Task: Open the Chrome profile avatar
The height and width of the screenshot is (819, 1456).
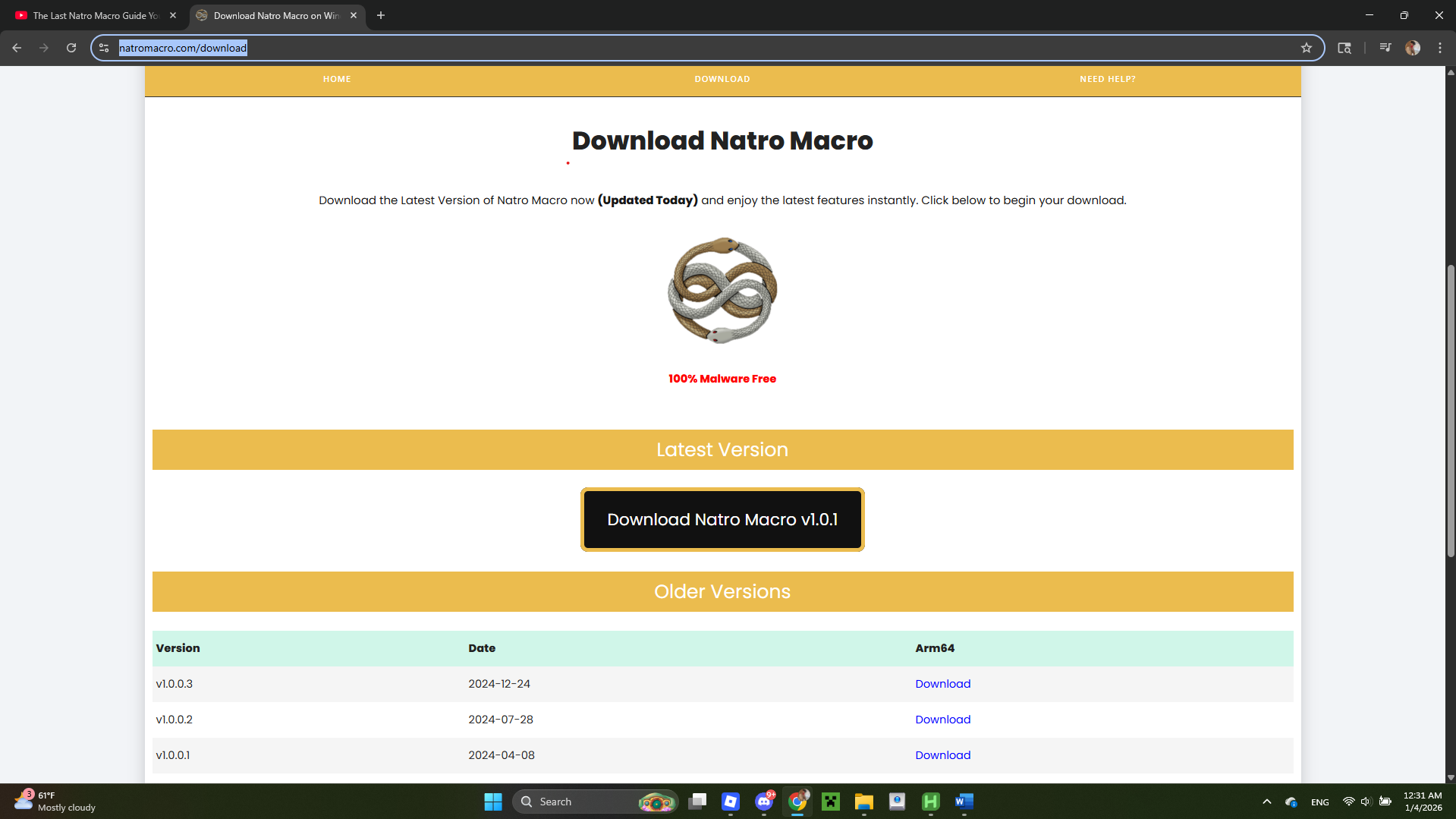Action: pyautogui.click(x=1413, y=48)
